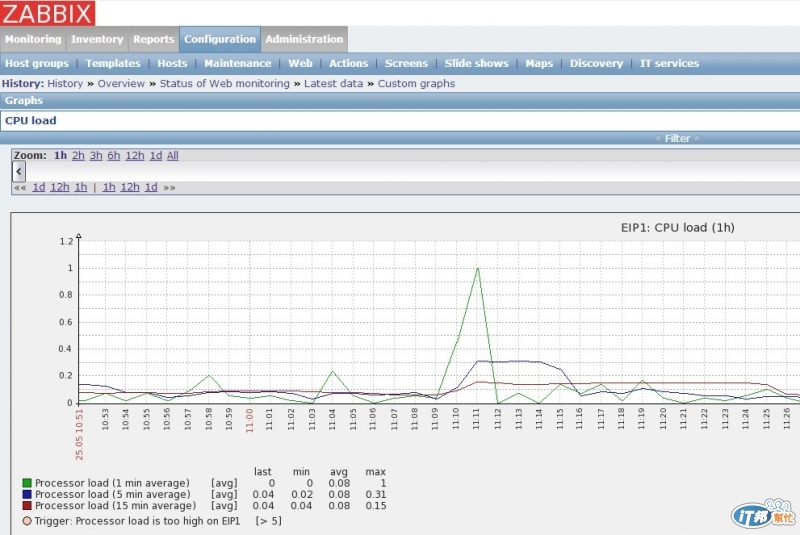Screen dimensions: 800x535
Task: Click the ZABBIX logo
Action: (x=47, y=13)
